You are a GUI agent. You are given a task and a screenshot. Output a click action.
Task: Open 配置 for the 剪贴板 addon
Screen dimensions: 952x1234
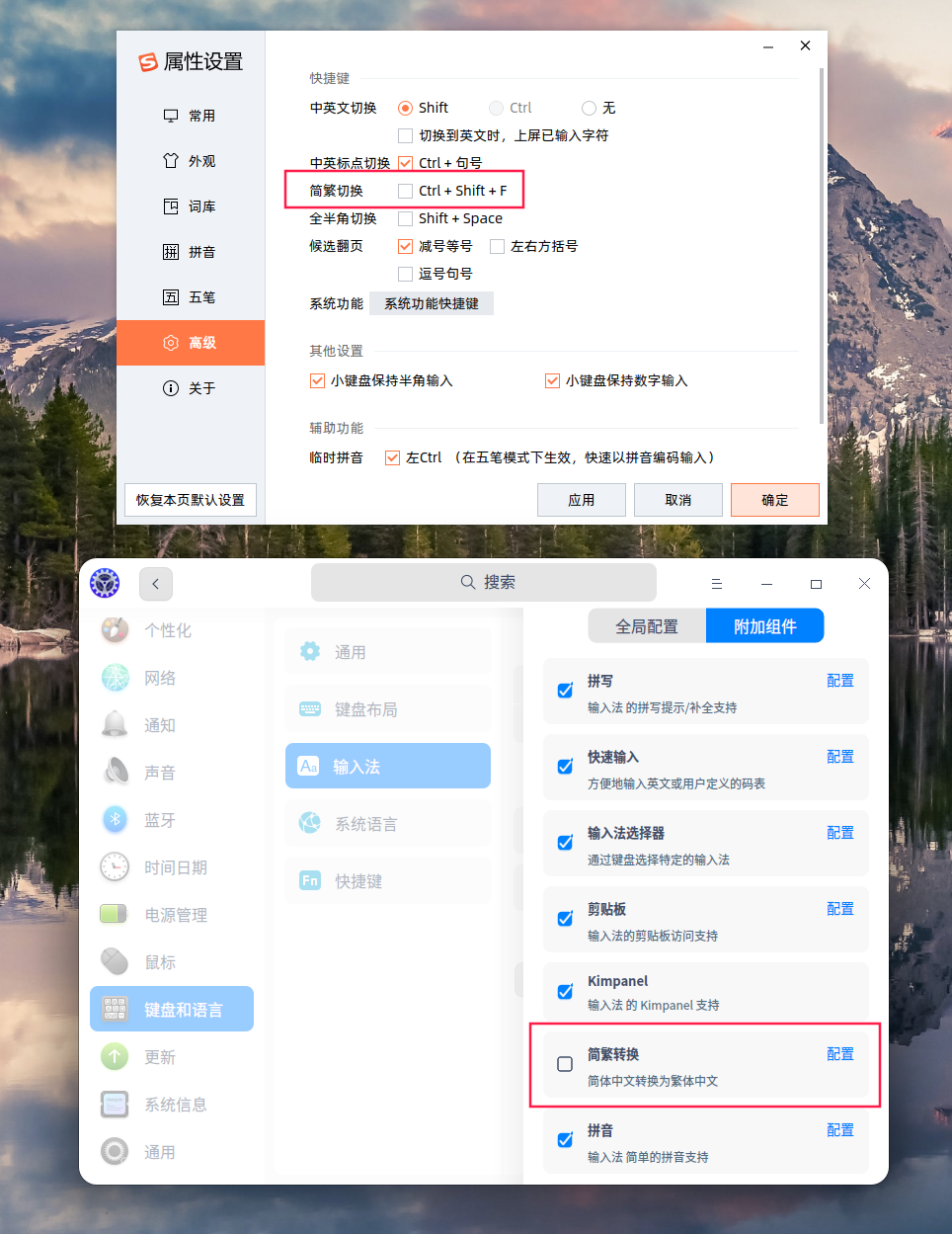(x=839, y=908)
